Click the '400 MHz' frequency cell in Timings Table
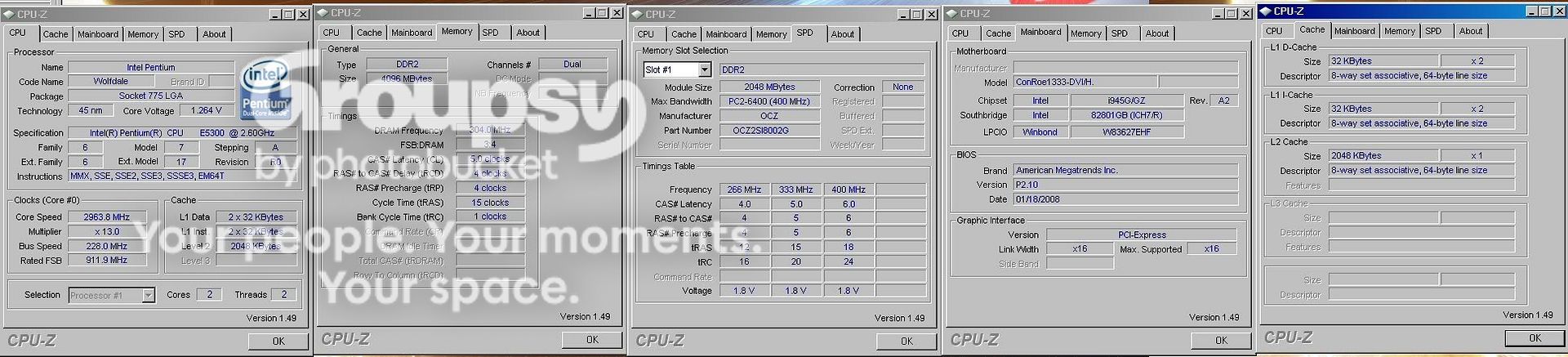 coord(849,190)
